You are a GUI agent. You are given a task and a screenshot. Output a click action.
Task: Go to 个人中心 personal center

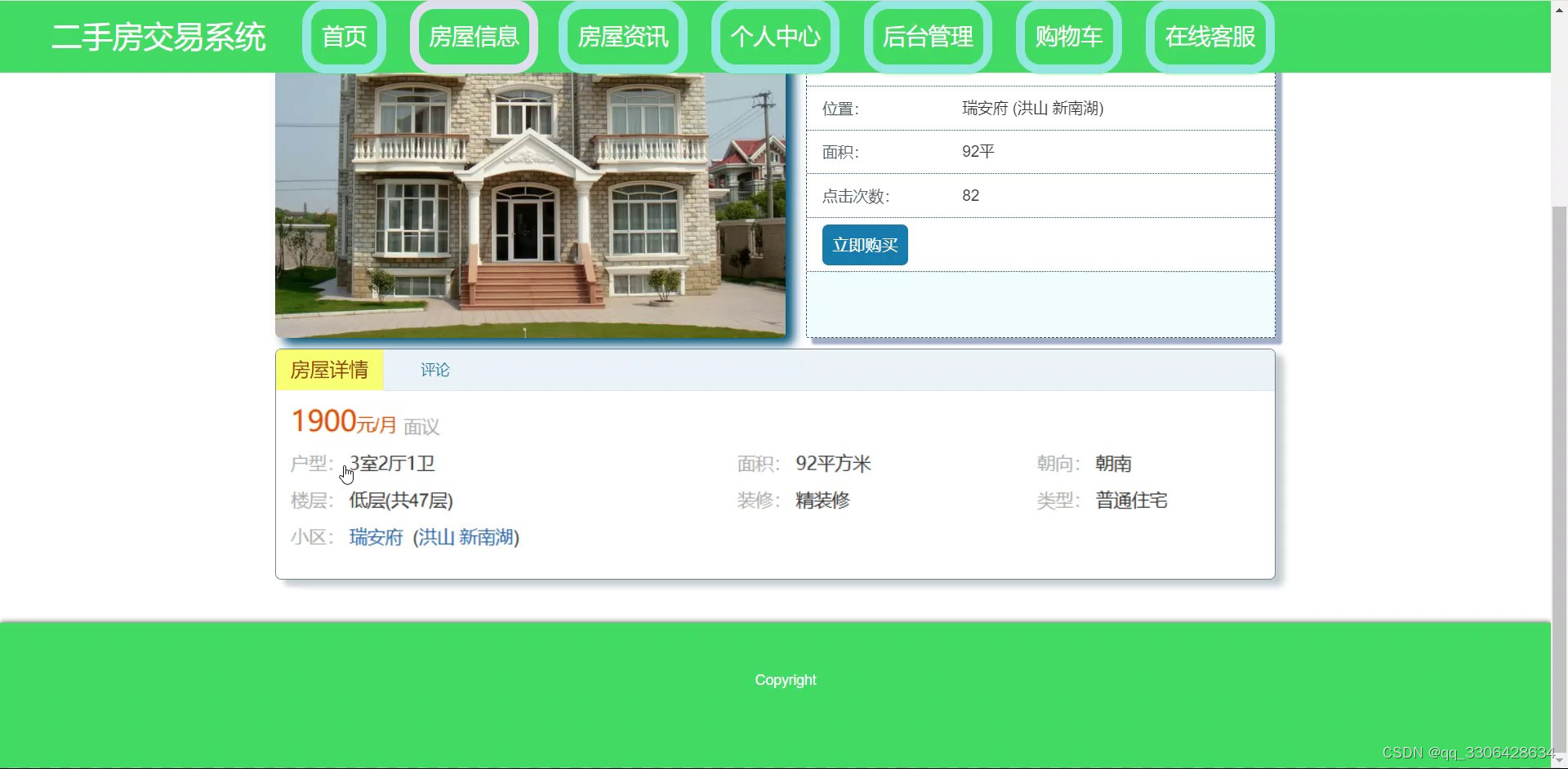[x=774, y=36]
